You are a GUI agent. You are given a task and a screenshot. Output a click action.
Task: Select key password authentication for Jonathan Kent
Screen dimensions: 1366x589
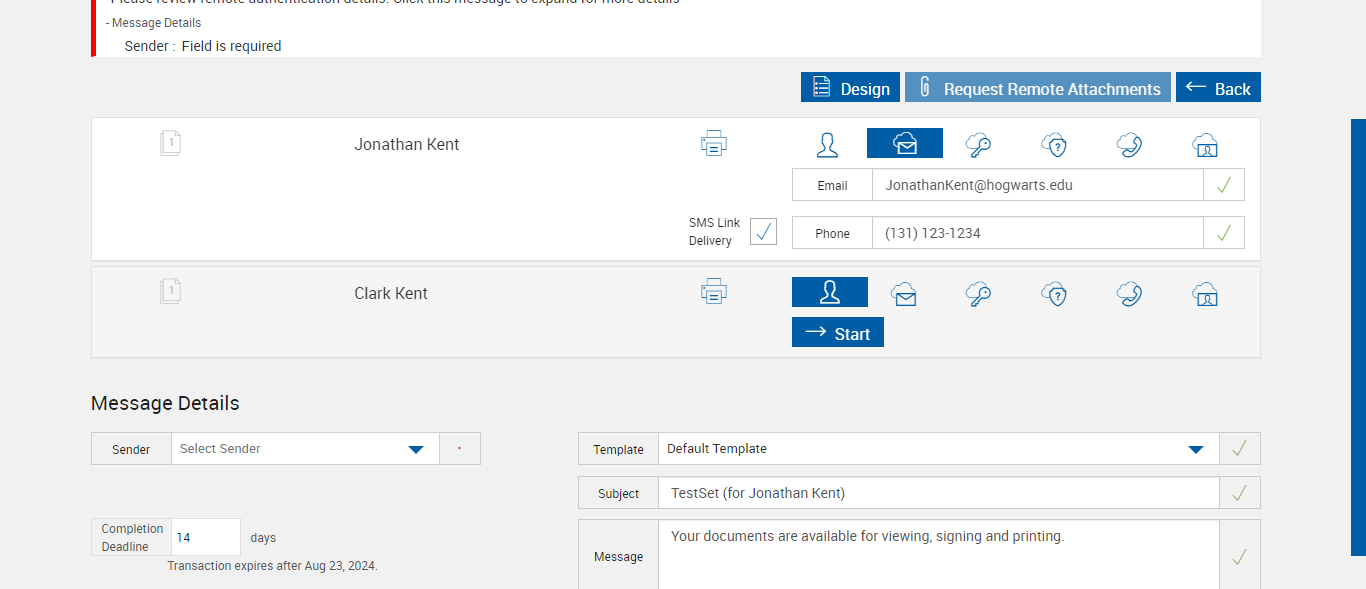pos(978,145)
